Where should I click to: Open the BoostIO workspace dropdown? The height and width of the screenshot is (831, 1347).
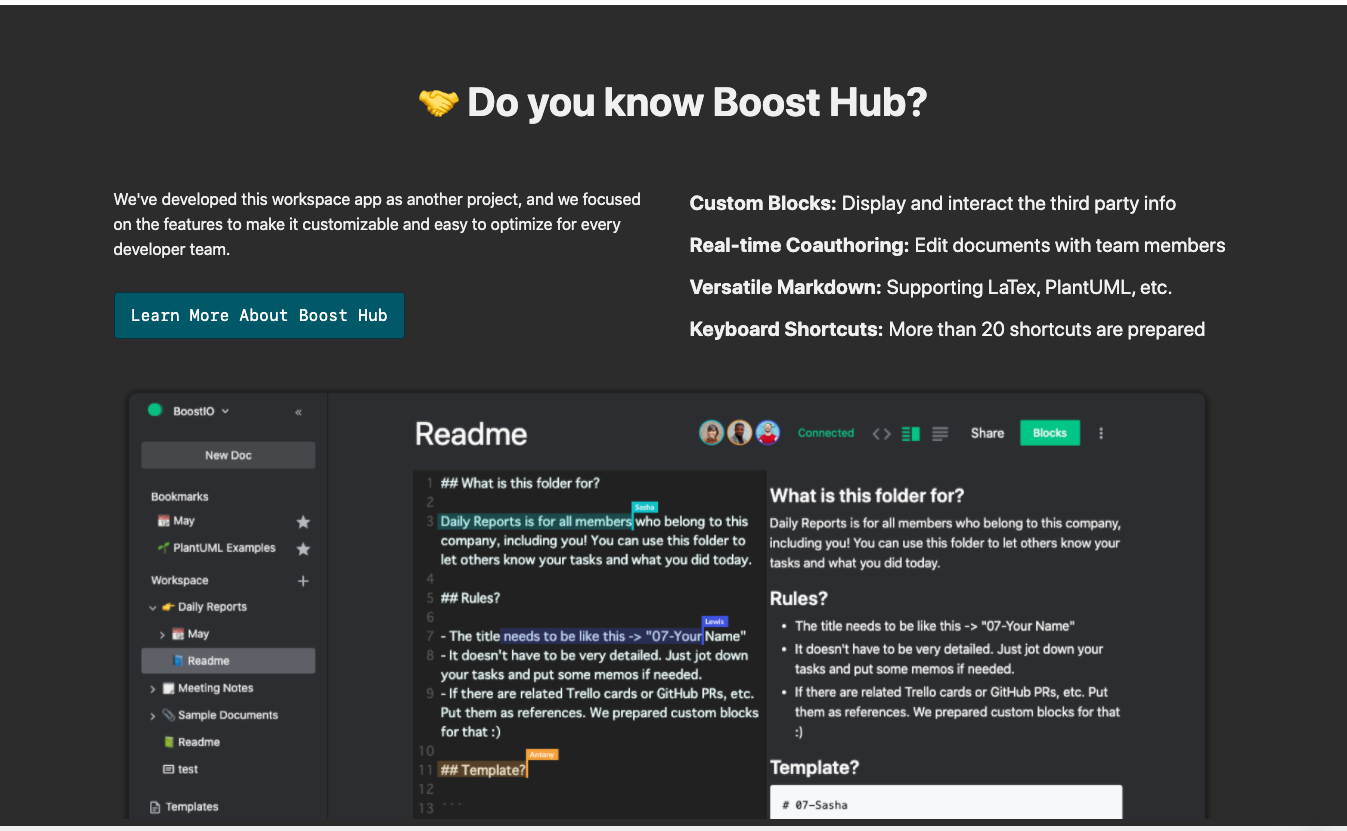point(201,411)
